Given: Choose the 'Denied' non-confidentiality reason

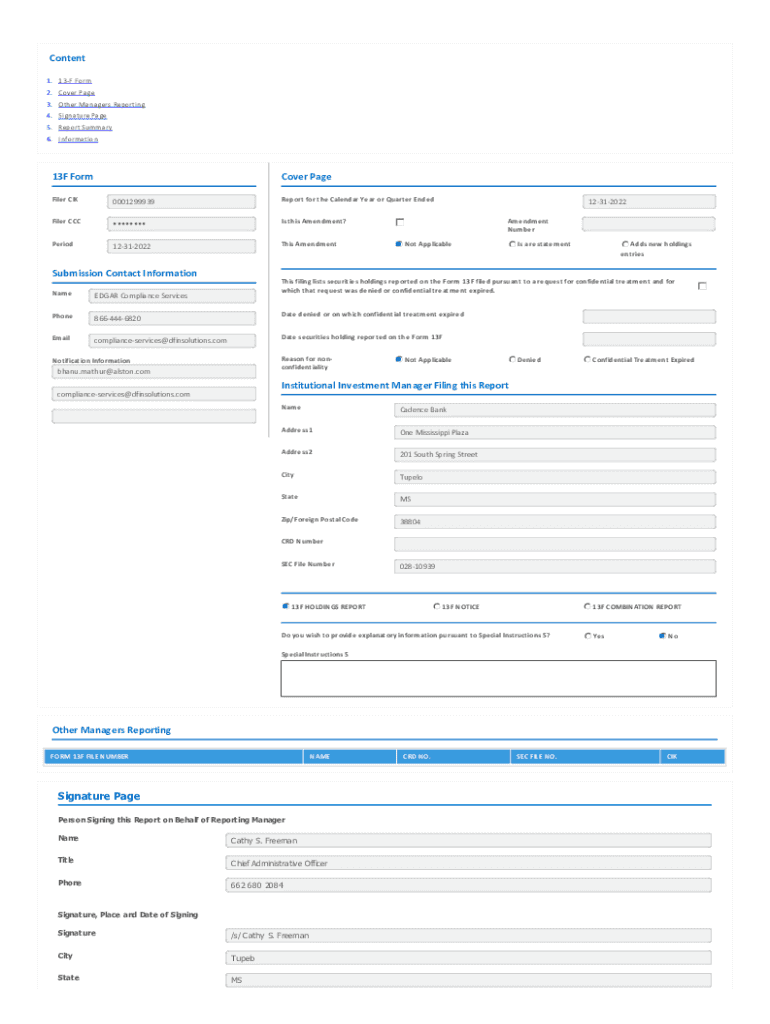Looking at the screenshot, I should point(513,360).
